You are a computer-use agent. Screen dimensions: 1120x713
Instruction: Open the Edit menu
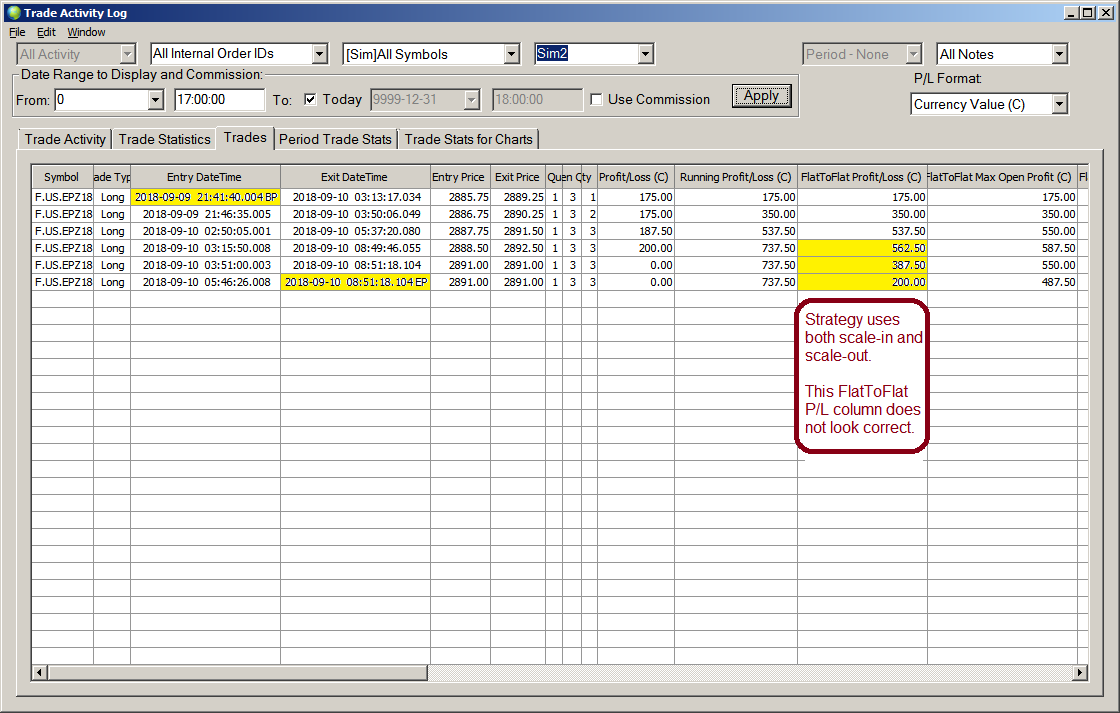pos(46,32)
